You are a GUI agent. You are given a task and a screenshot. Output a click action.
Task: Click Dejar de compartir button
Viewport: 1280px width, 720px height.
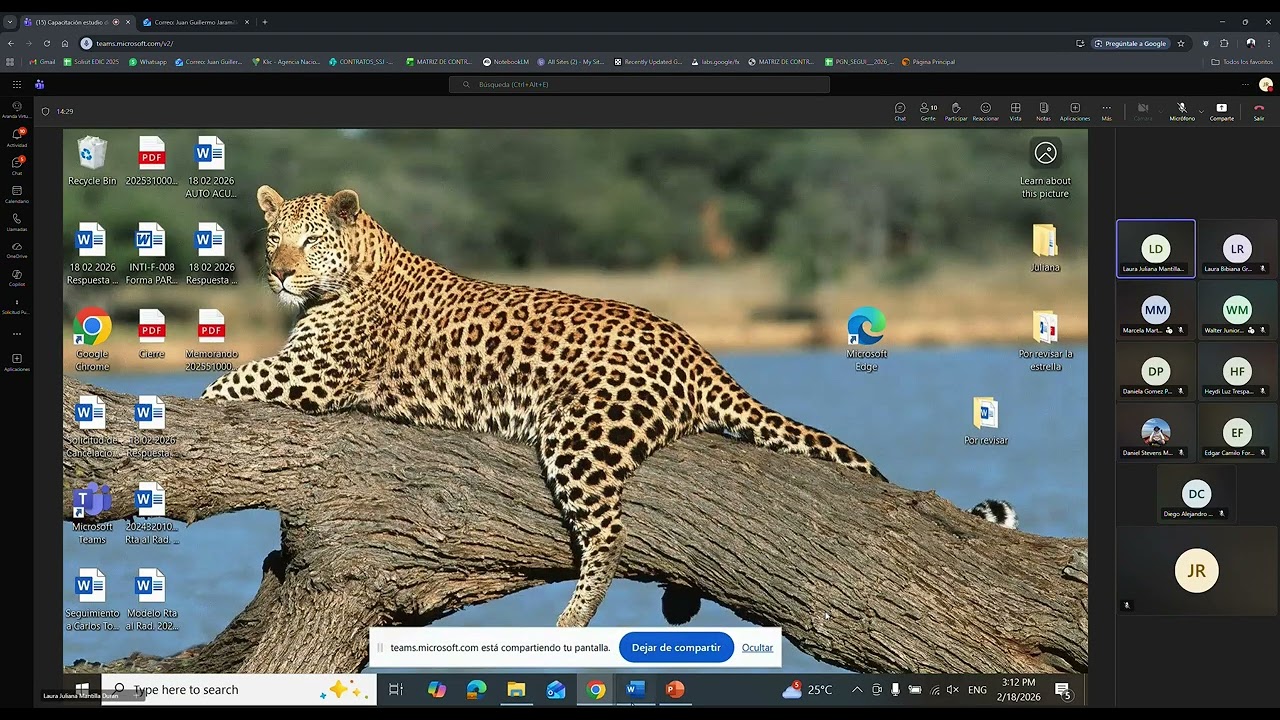[x=676, y=647]
